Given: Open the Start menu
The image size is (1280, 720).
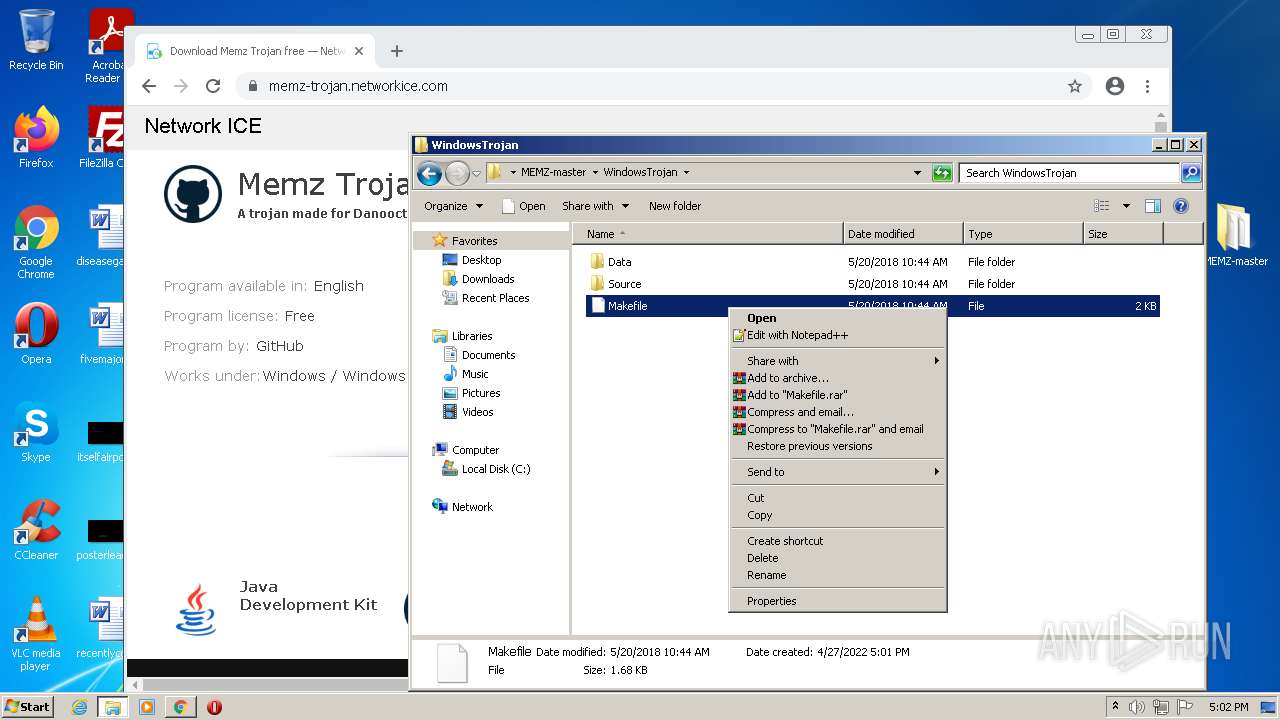Looking at the screenshot, I should pyautogui.click(x=28, y=706).
